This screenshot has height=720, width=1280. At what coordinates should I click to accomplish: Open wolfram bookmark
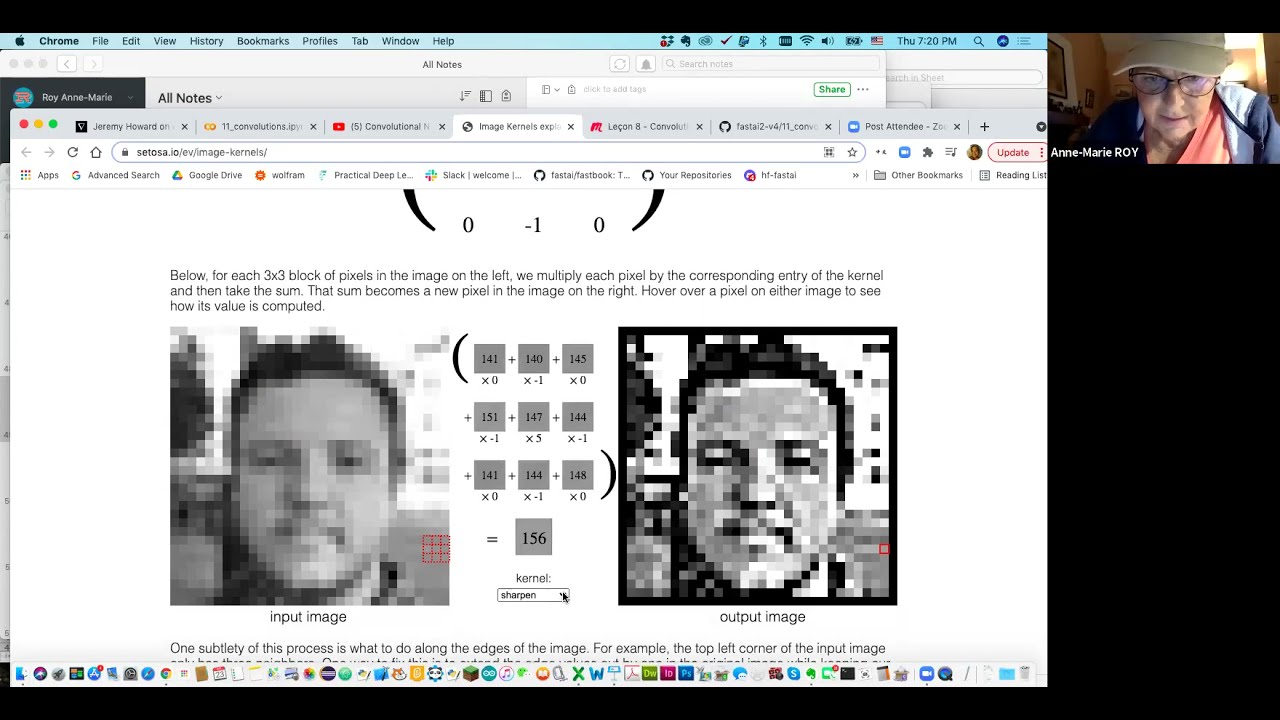(280, 175)
